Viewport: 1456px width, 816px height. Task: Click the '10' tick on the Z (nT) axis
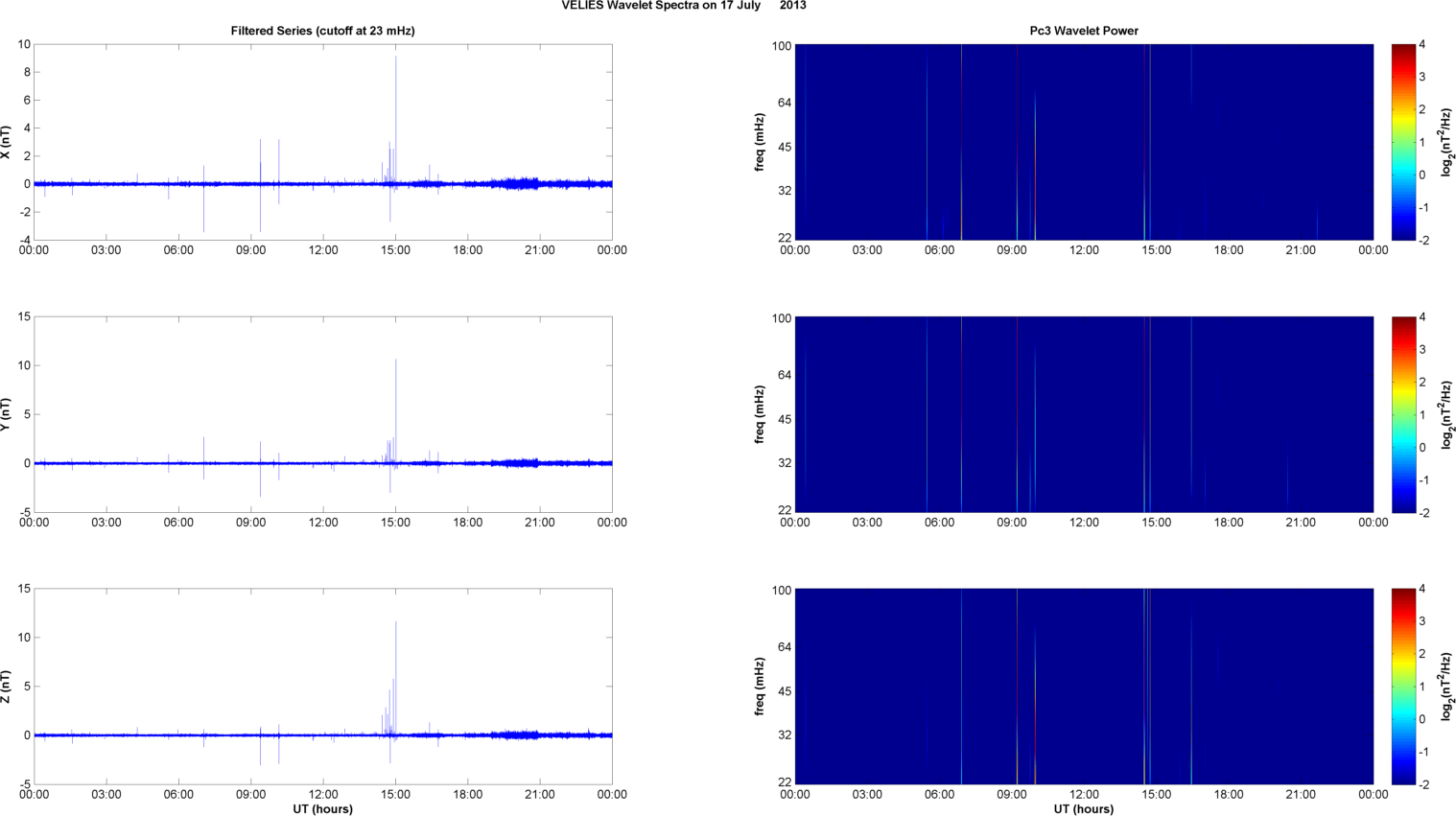point(24,638)
